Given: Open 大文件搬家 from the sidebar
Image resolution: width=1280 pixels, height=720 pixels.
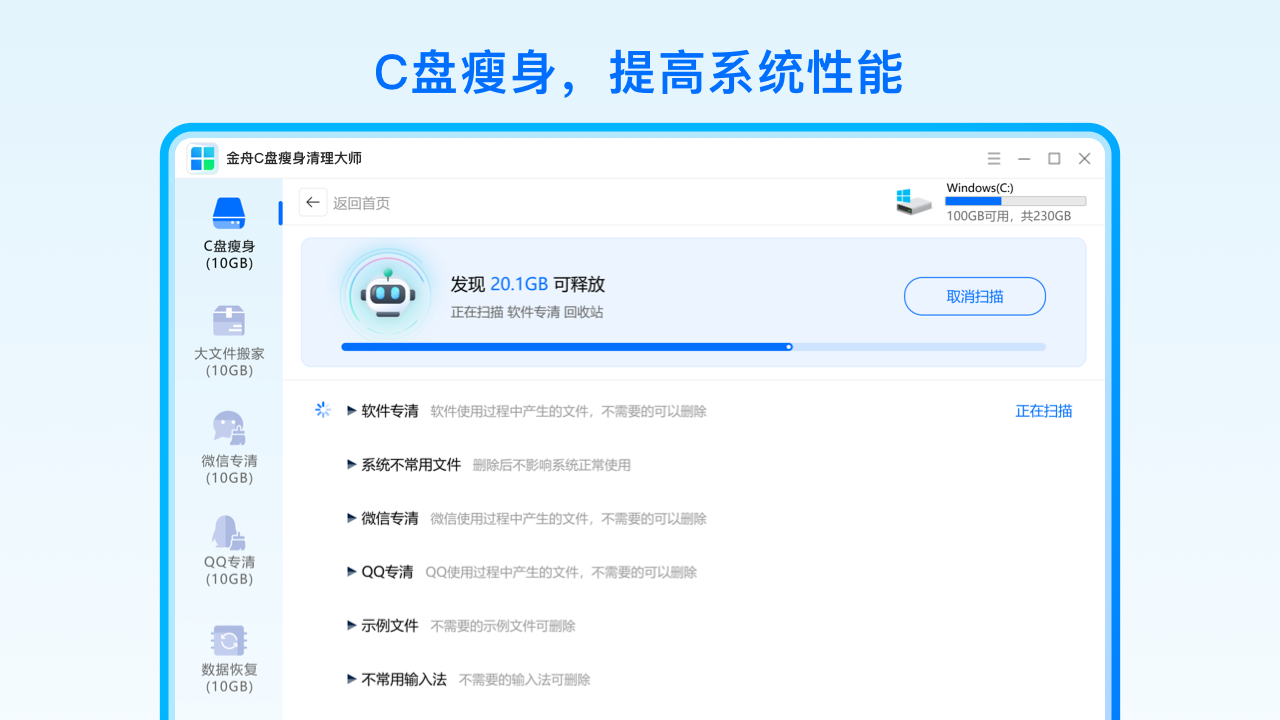Looking at the screenshot, I should click(229, 321).
